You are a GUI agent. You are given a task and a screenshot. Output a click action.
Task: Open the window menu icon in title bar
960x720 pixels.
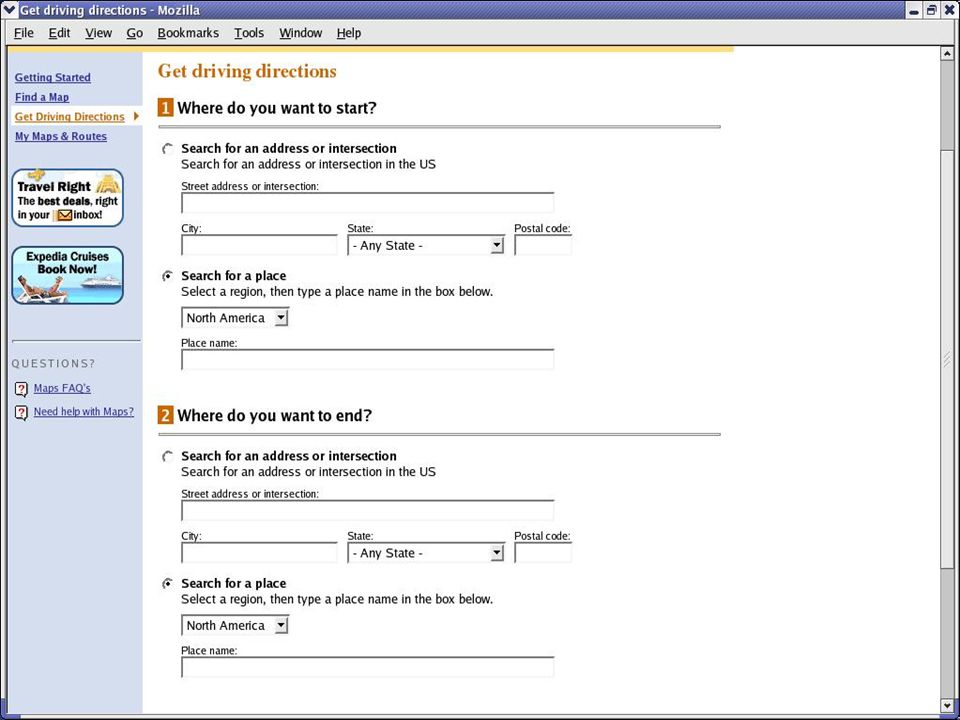tap(9, 10)
